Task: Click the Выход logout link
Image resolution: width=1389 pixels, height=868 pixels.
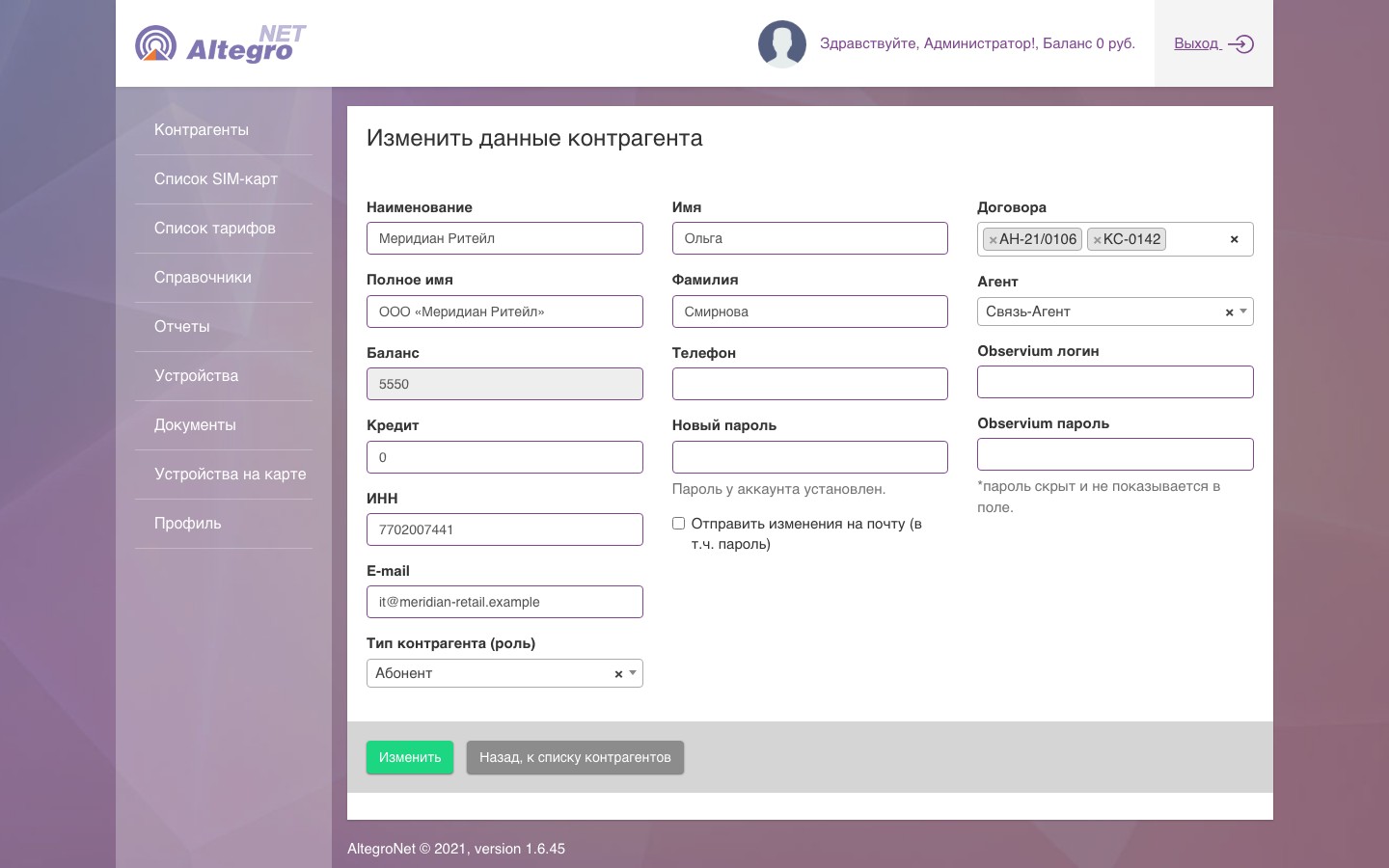Action: 1197,43
